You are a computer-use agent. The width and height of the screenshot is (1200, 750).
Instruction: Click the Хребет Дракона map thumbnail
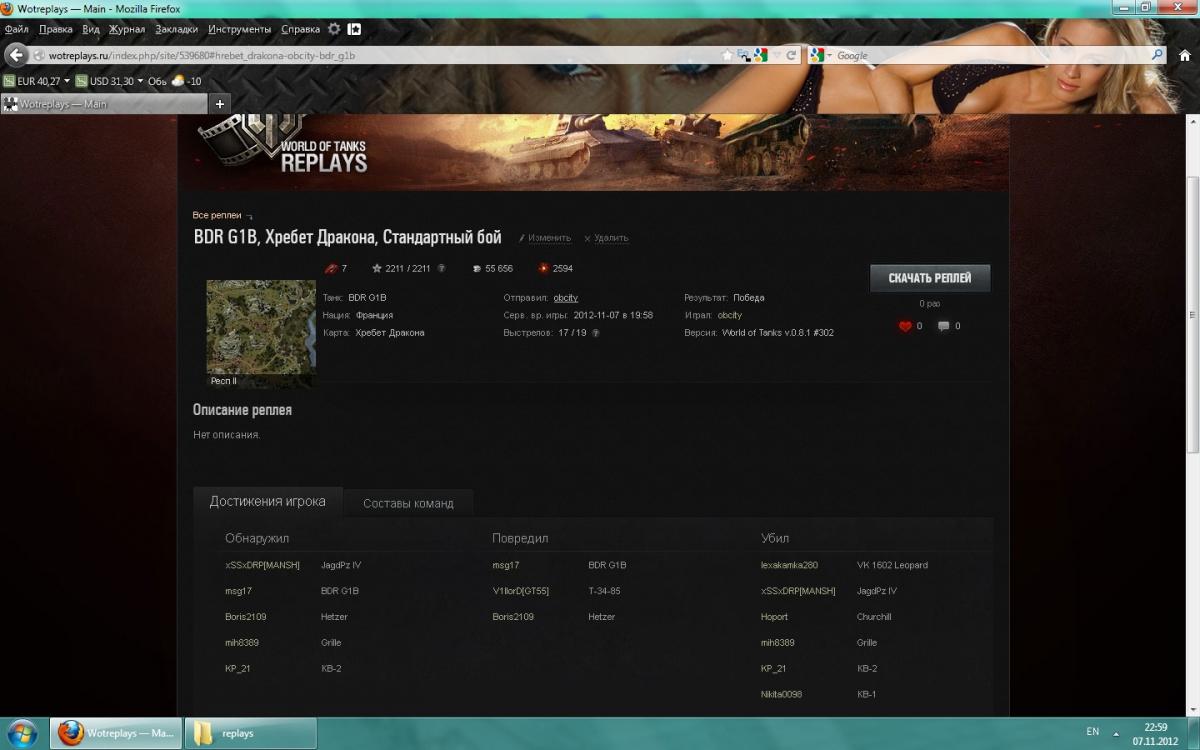pyautogui.click(x=261, y=333)
